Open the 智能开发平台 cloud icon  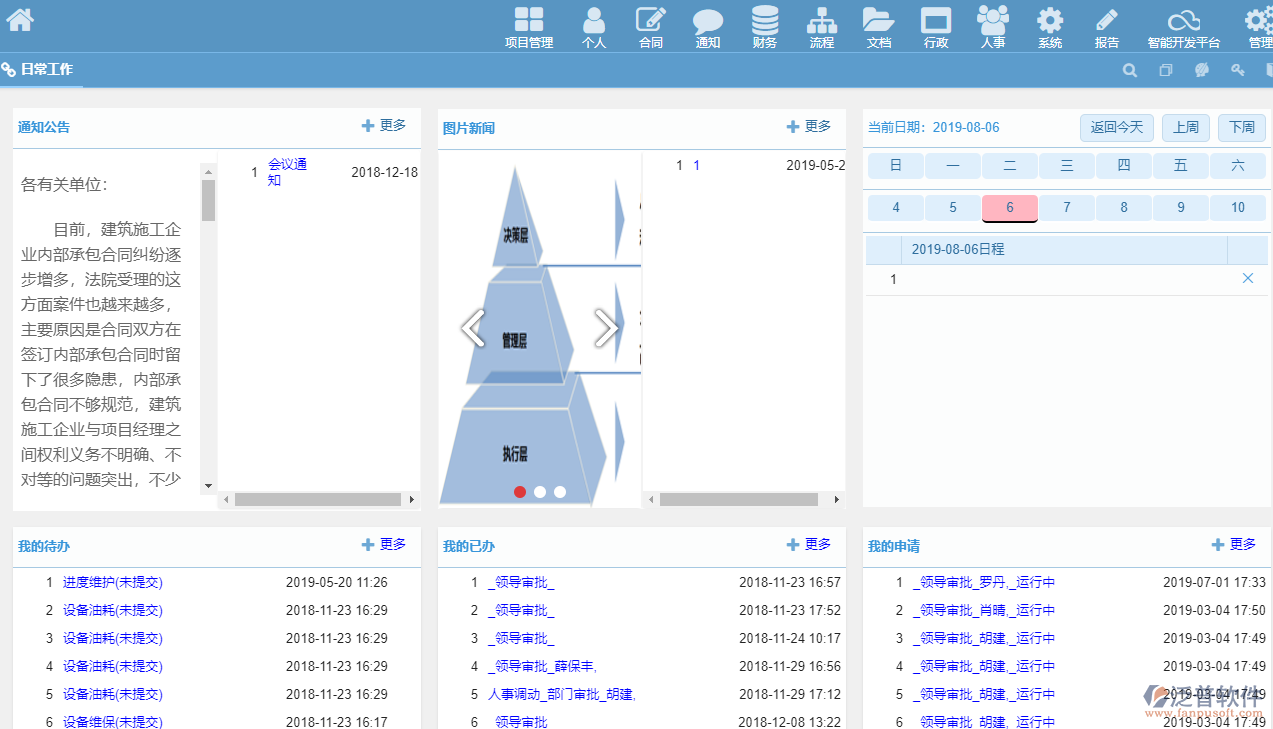[x=1183, y=21]
